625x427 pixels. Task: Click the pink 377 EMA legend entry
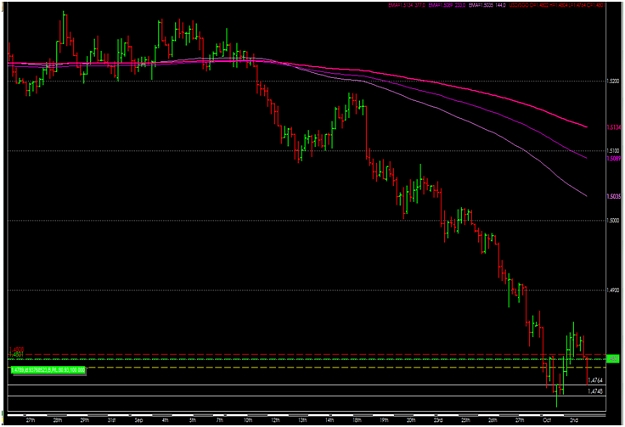click(407, 5)
